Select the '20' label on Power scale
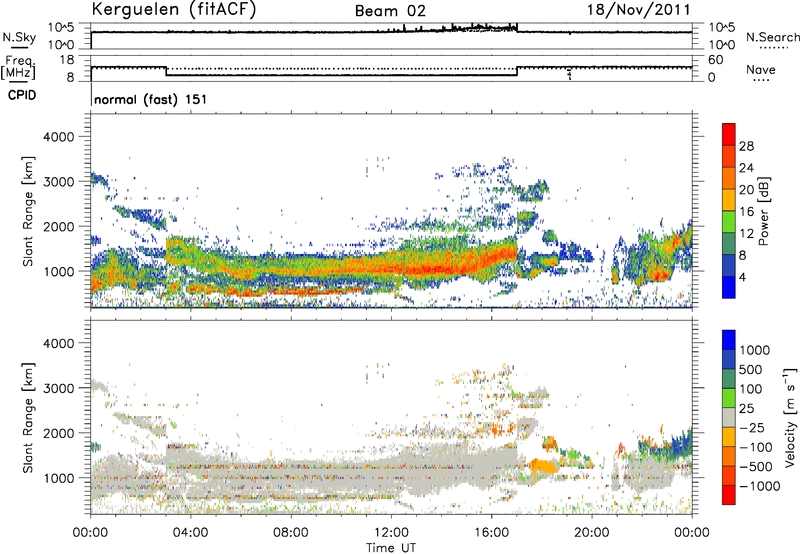800x554 pixels. click(746, 190)
